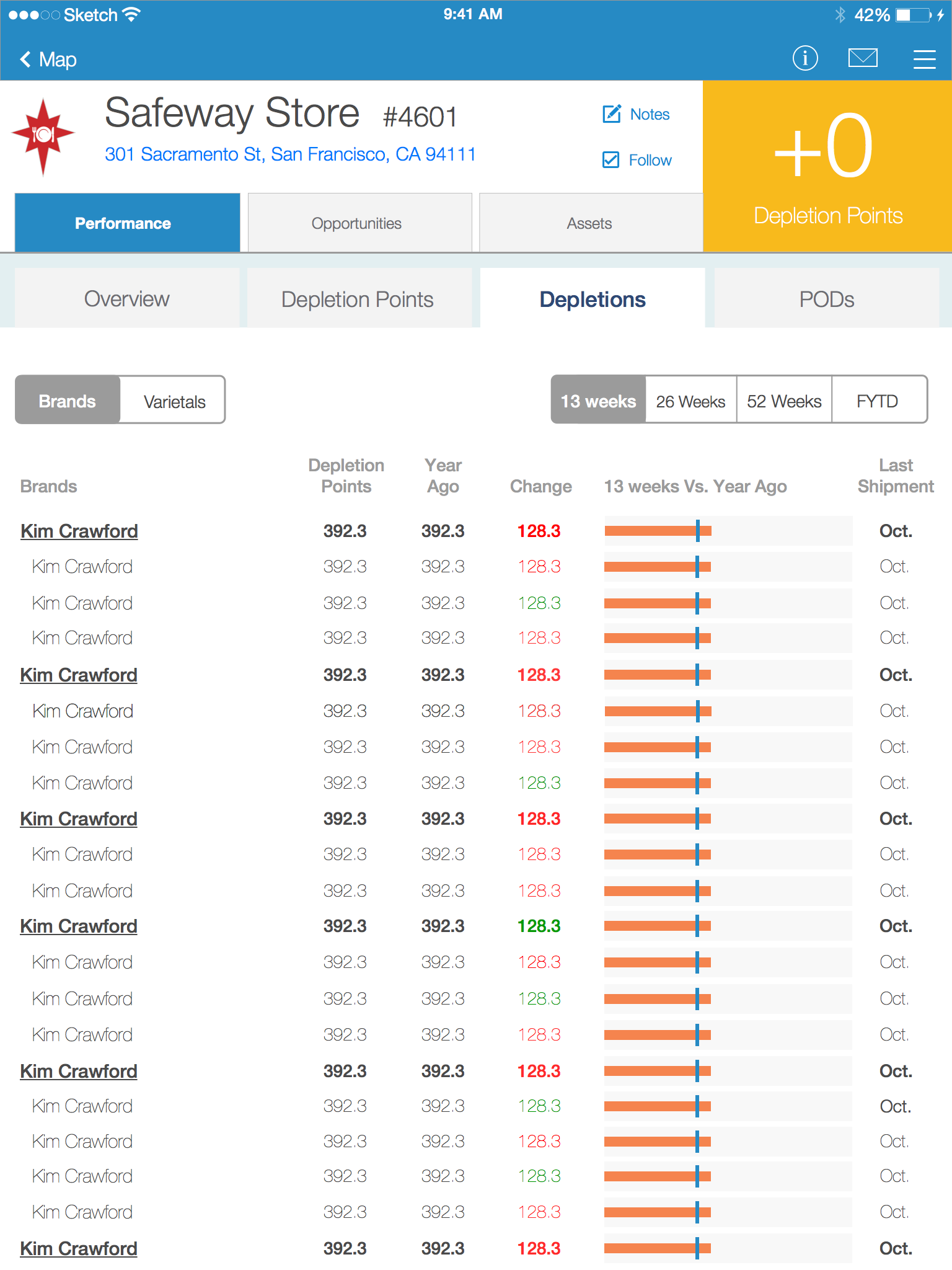This screenshot has width=952, height=1270.
Task: Tap the back chevron beside Map
Action: [25, 59]
